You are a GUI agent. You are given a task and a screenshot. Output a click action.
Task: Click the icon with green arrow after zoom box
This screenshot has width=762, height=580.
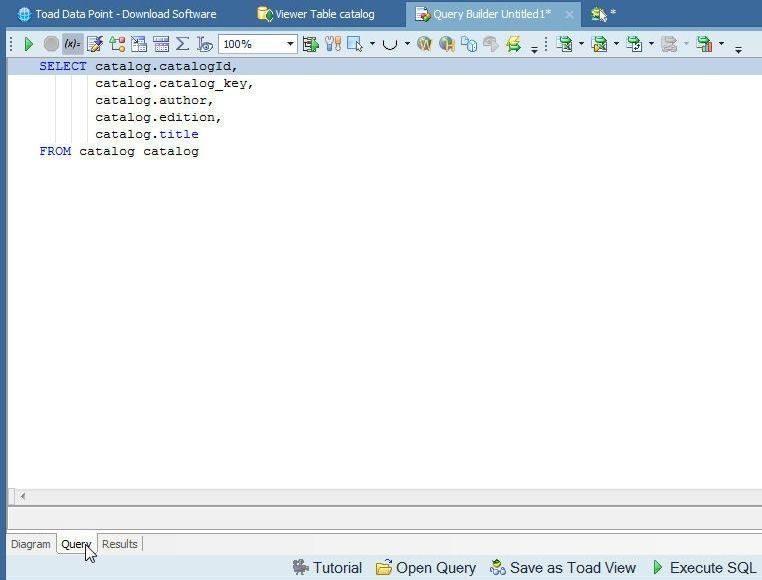point(311,44)
